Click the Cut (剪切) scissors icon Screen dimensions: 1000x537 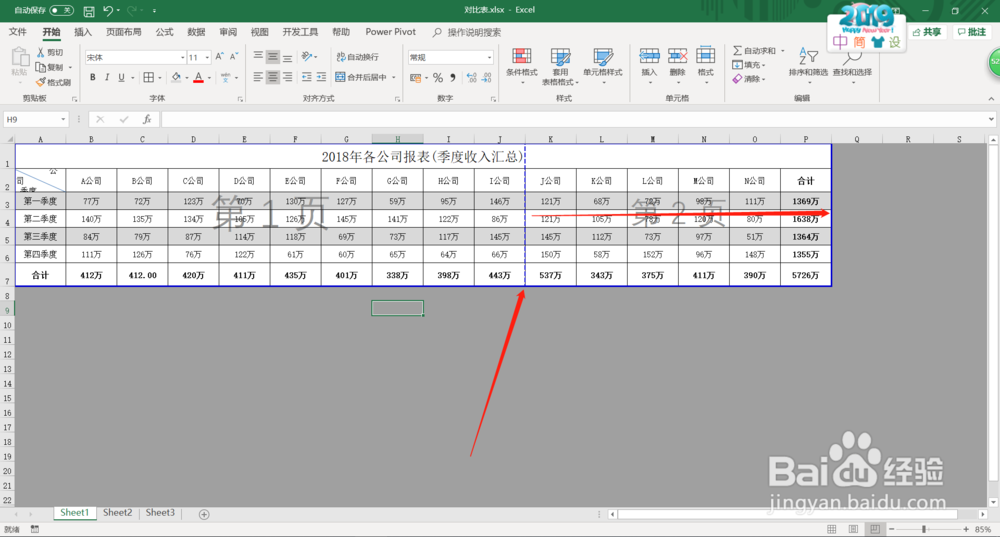tap(41, 52)
